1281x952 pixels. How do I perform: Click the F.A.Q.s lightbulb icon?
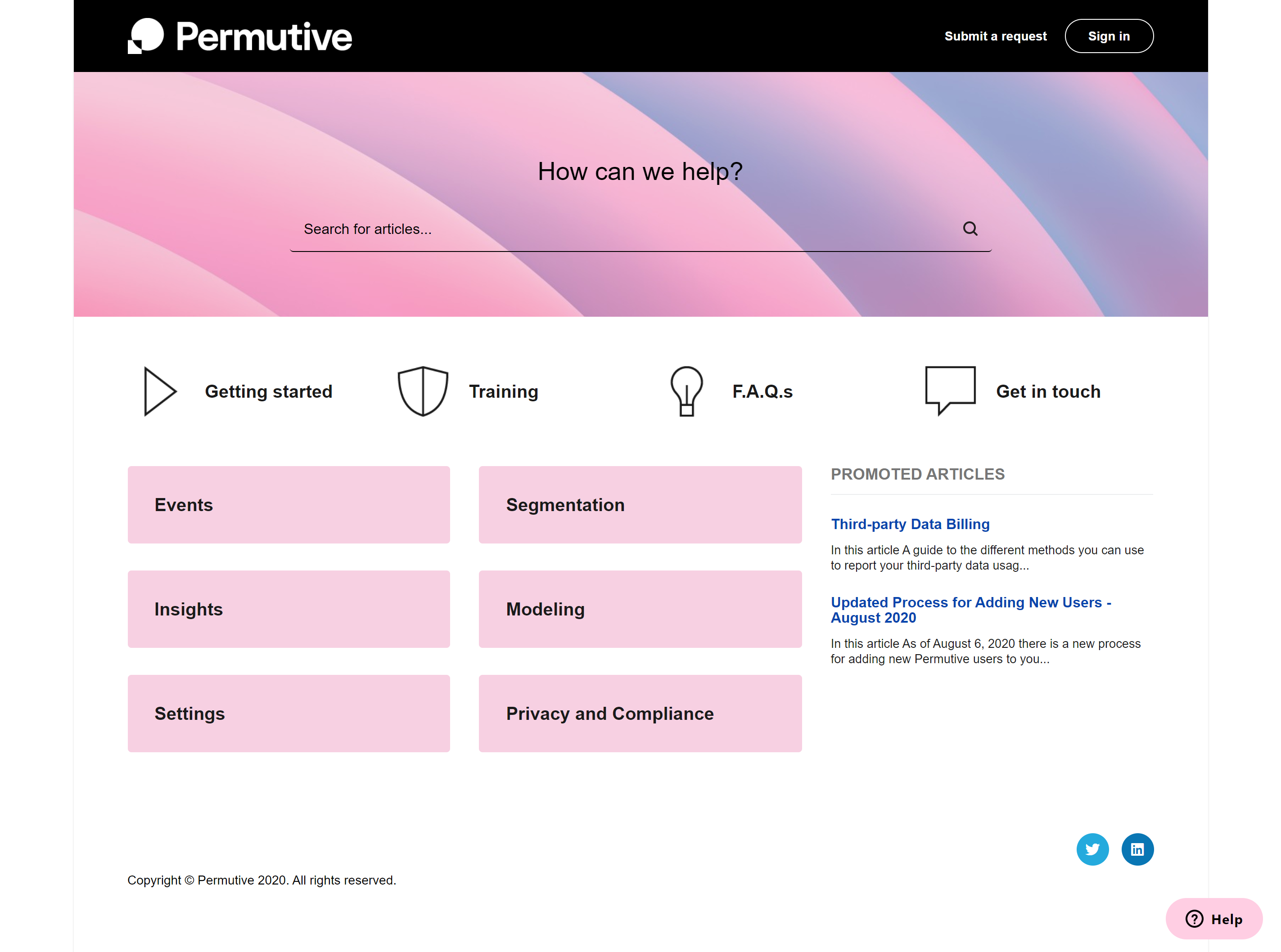pyautogui.click(x=686, y=391)
